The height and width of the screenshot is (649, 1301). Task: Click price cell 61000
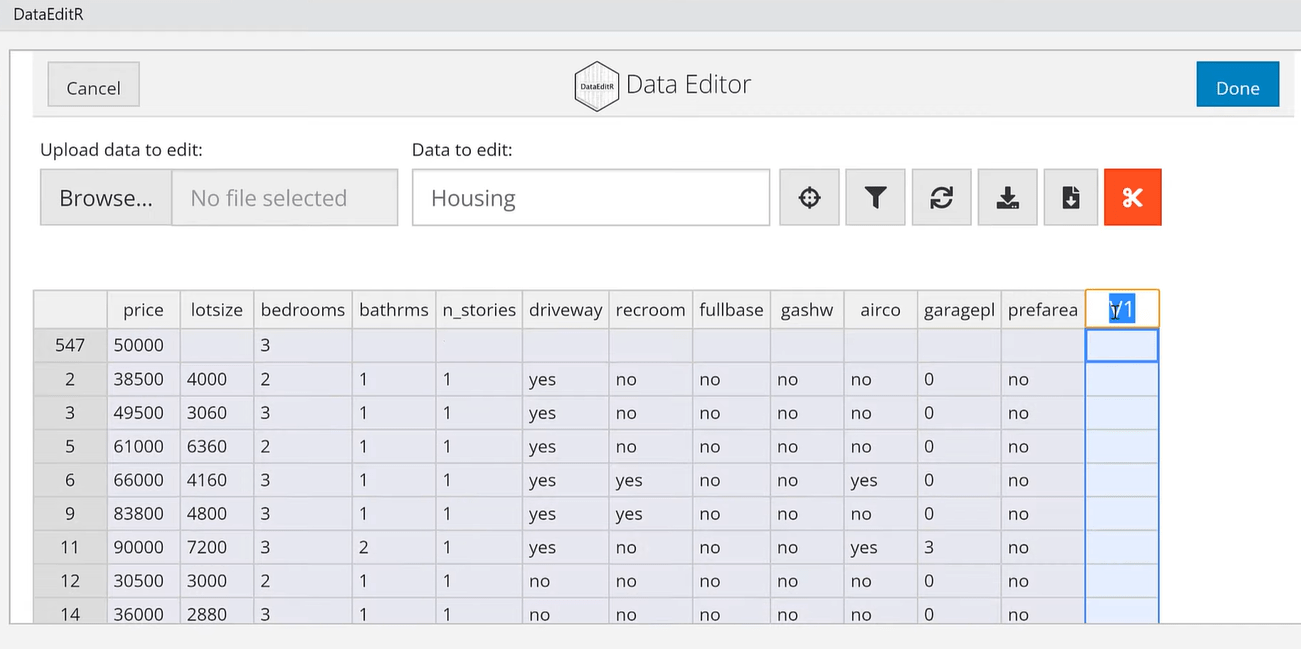click(x=143, y=447)
